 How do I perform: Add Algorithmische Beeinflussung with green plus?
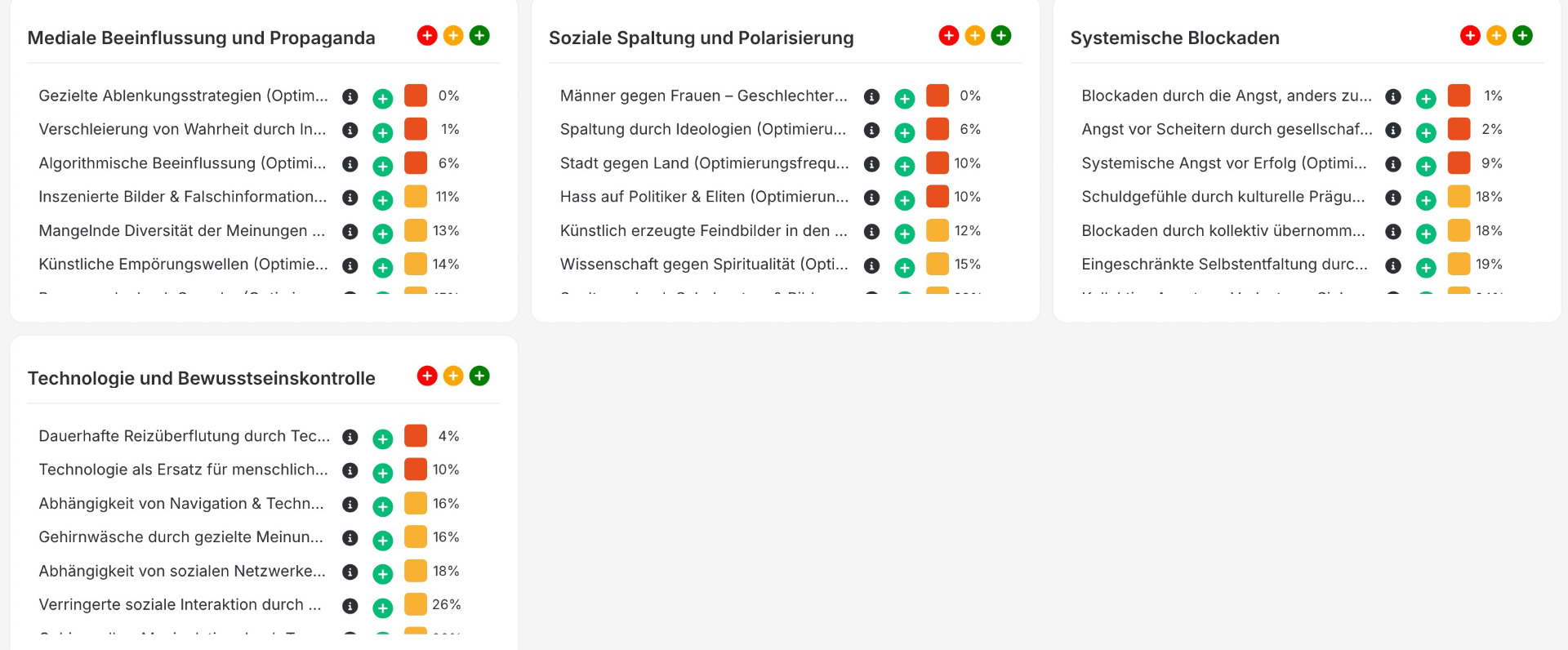click(383, 167)
